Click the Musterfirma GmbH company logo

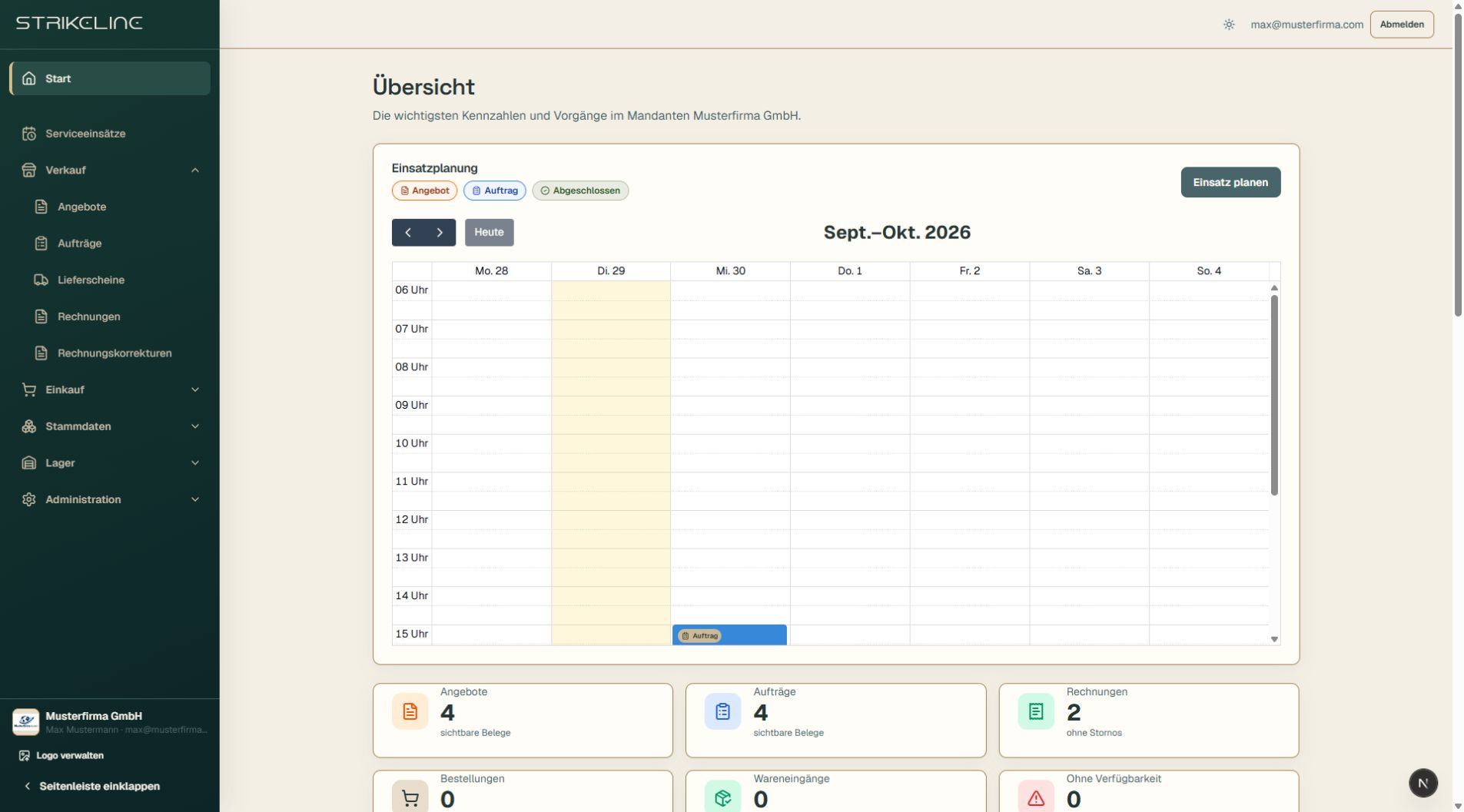pos(26,722)
